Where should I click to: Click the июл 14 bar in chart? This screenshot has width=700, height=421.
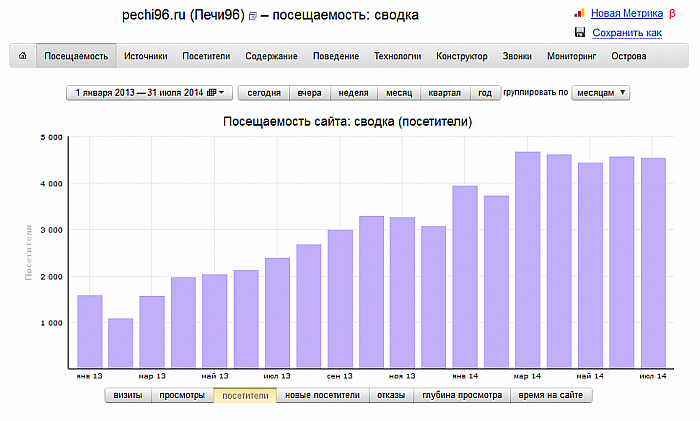tap(653, 263)
